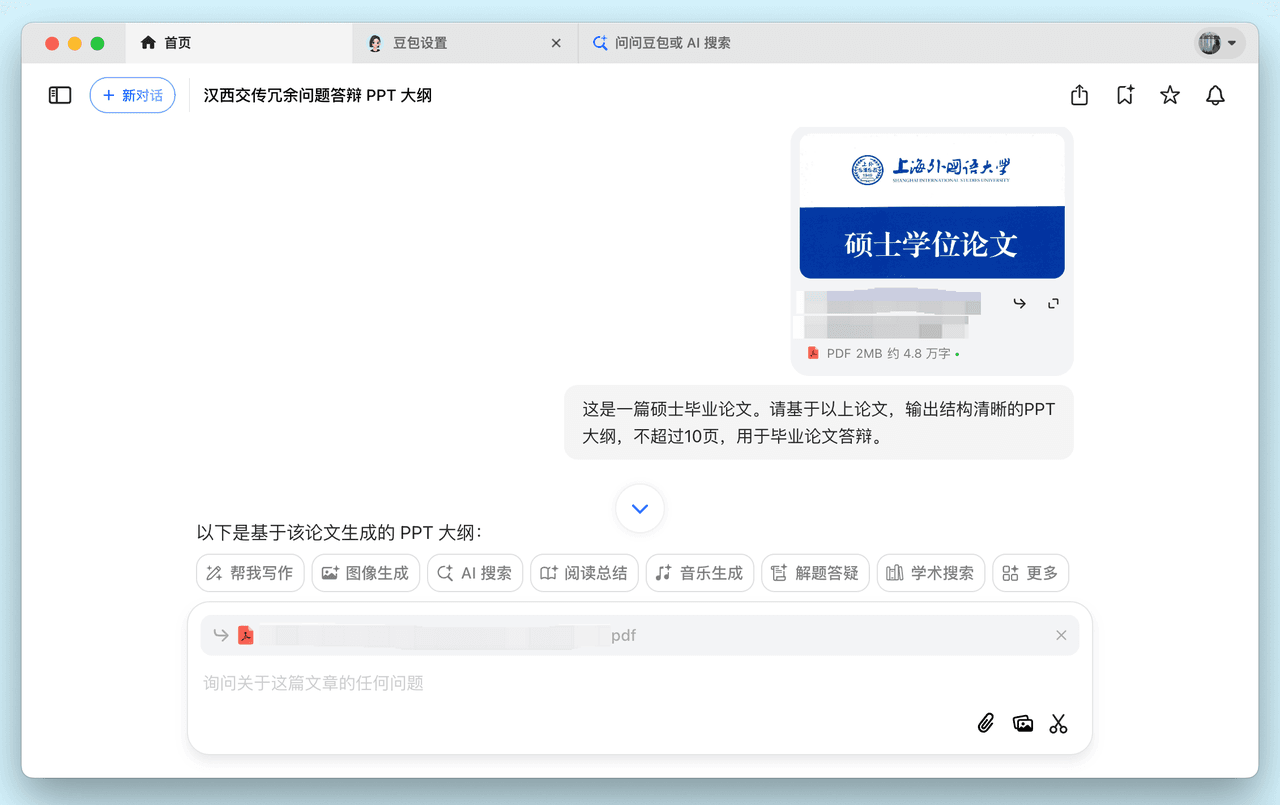
Task: Open the 更多 skills menu
Action: pos(1030,573)
